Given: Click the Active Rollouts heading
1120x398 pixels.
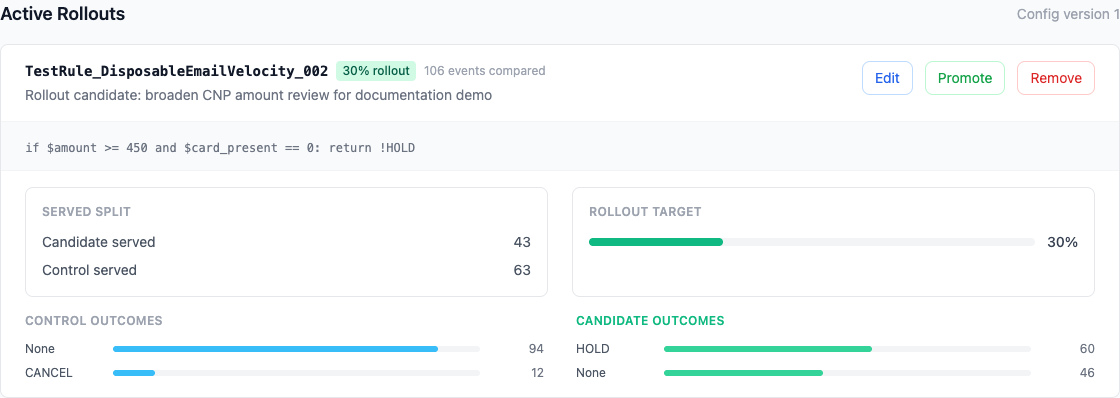Looking at the screenshot, I should click(63, 14).
